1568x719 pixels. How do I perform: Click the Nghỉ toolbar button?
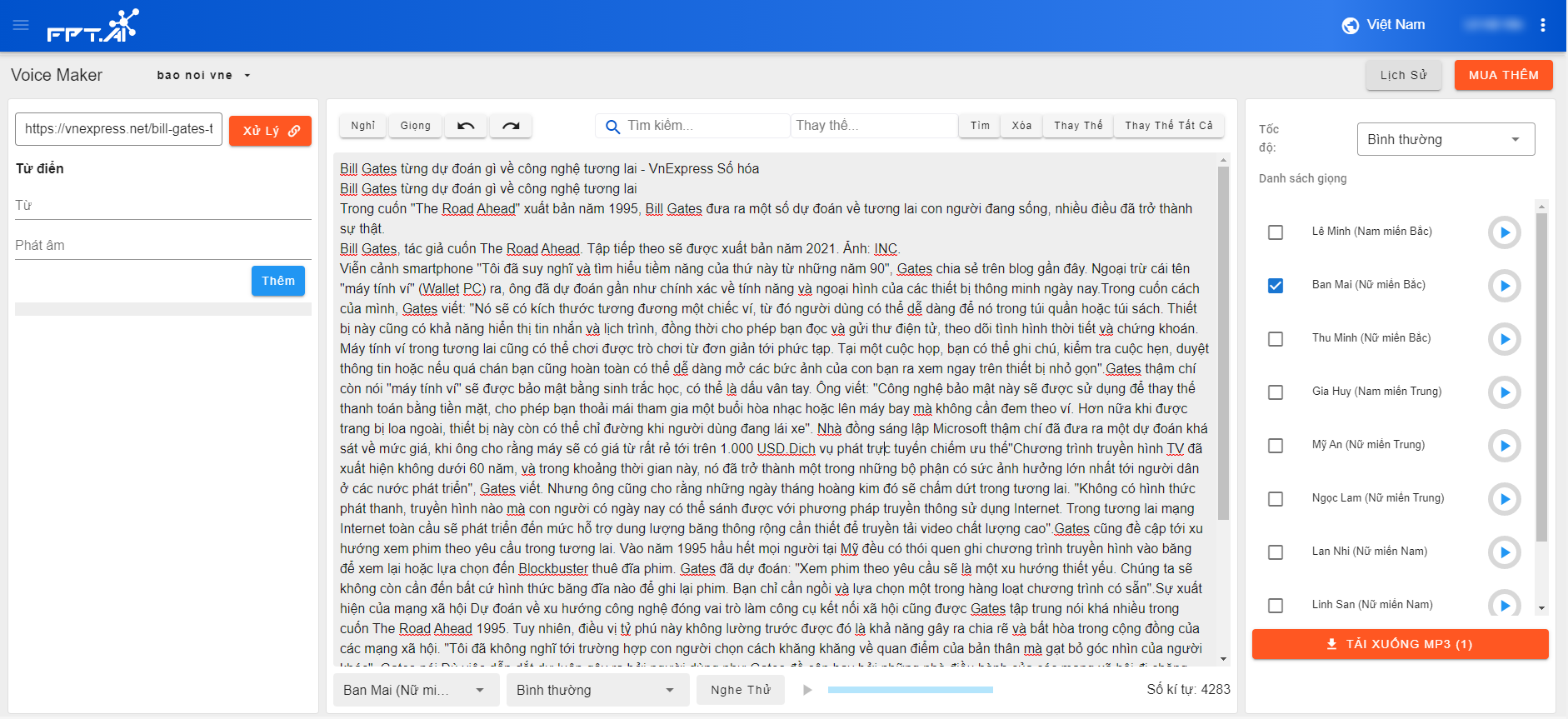tap(363, 126)
